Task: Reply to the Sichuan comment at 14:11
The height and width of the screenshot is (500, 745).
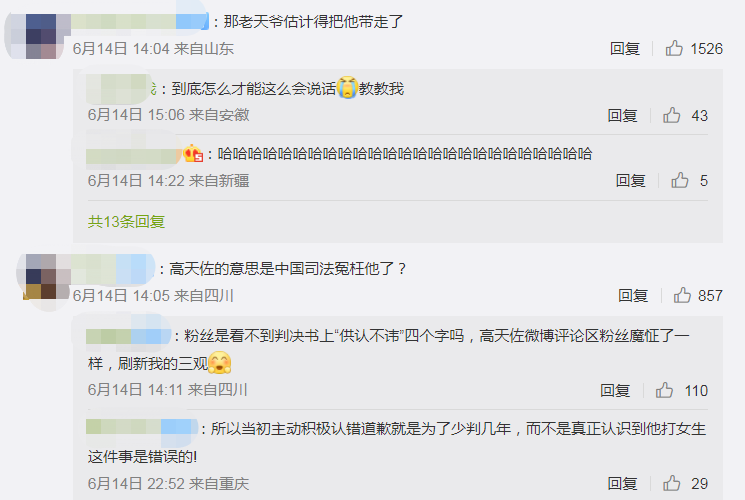Action: click(x=615, y=391)
